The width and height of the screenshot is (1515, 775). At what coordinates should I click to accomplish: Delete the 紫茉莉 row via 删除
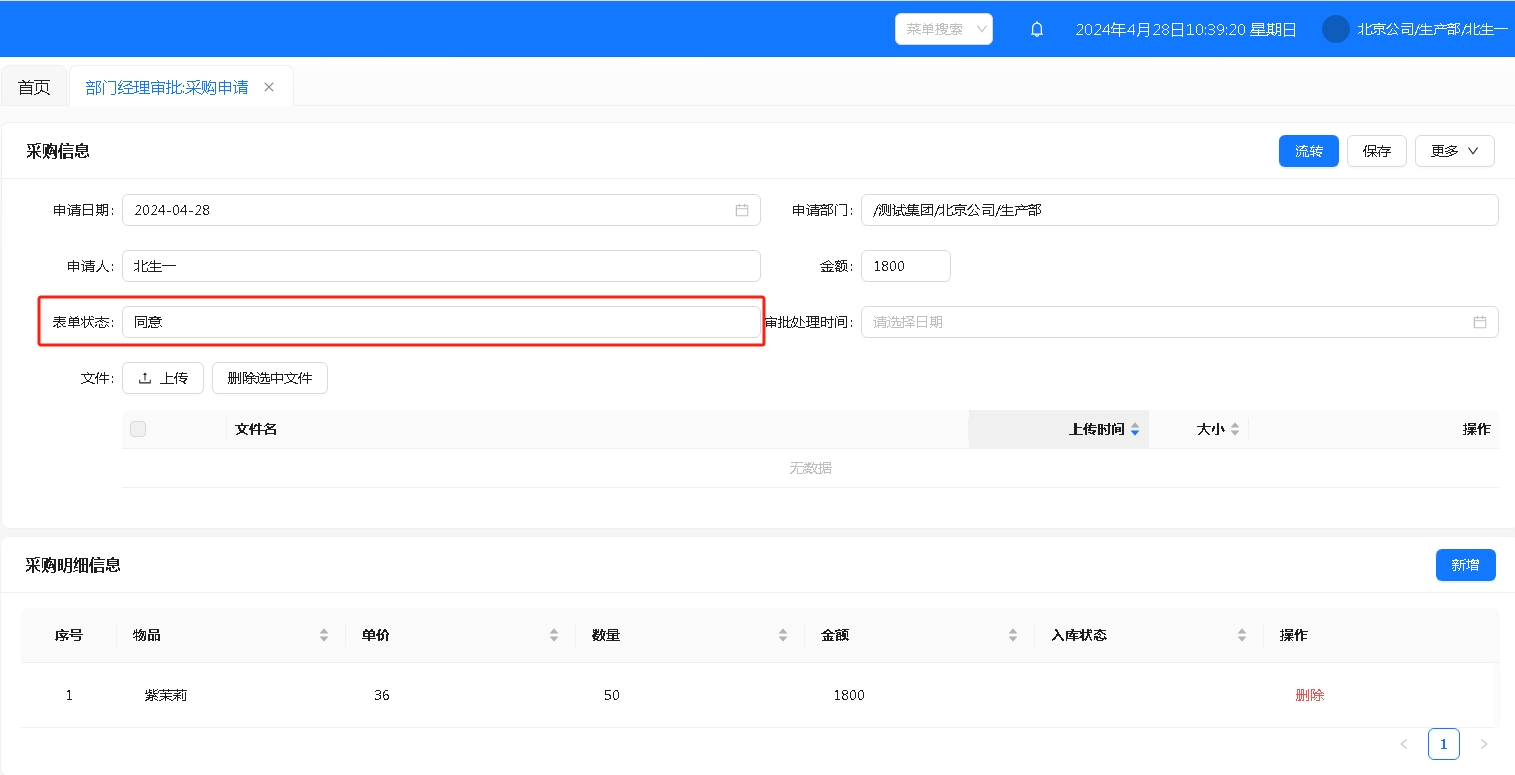coord(1309,695)
